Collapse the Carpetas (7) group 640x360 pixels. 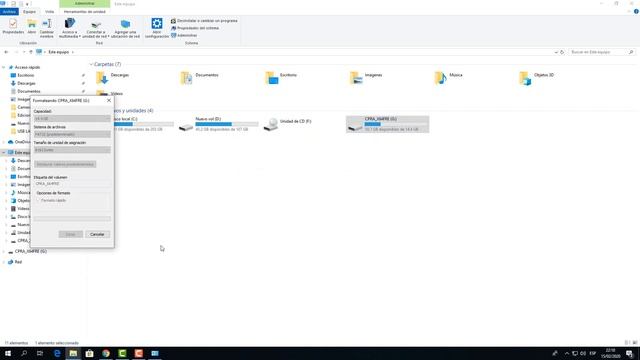(x=91, y=64)
